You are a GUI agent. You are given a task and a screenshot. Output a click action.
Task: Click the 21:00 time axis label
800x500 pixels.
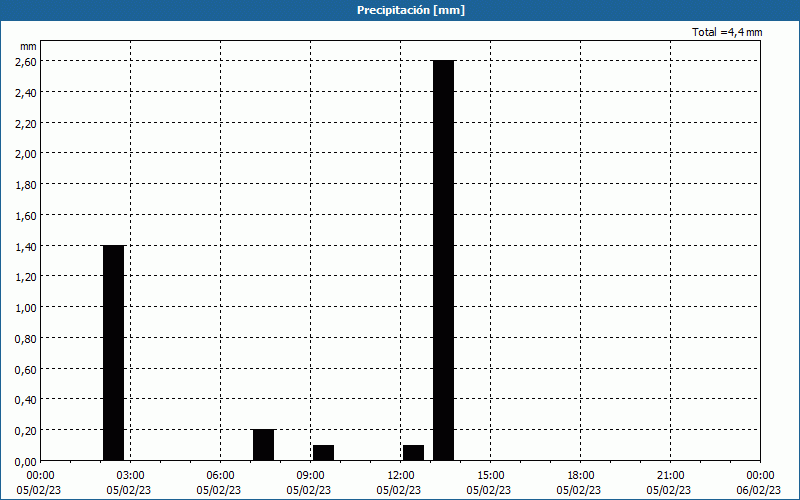[670, 476]
